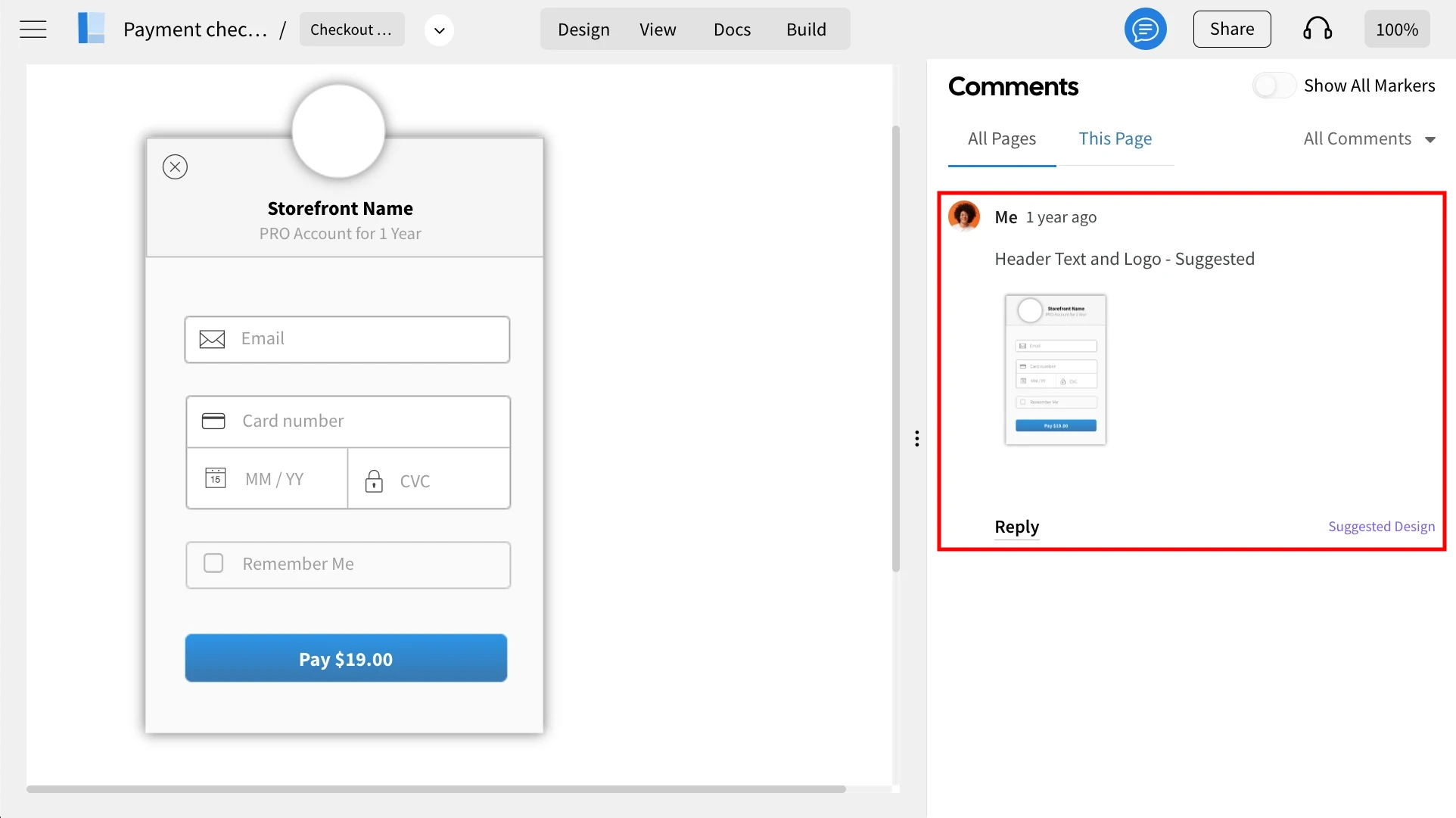
Task: Close the checkout modal with X icon
Action: click(x=175, y=166)
